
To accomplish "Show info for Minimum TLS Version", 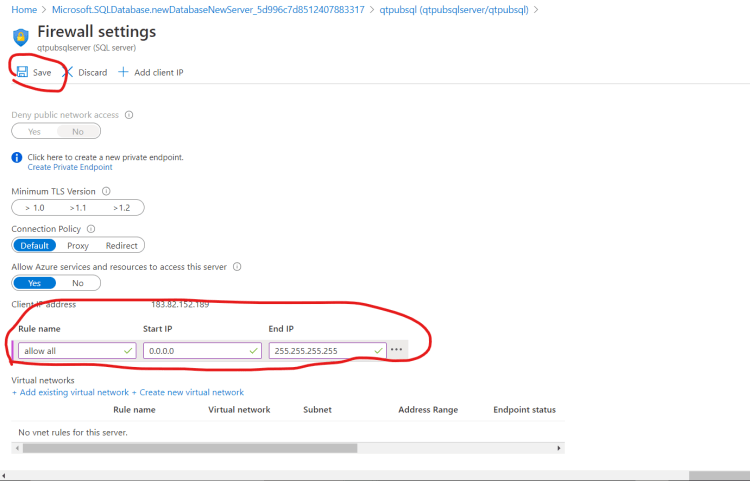I will click(106, 191).
